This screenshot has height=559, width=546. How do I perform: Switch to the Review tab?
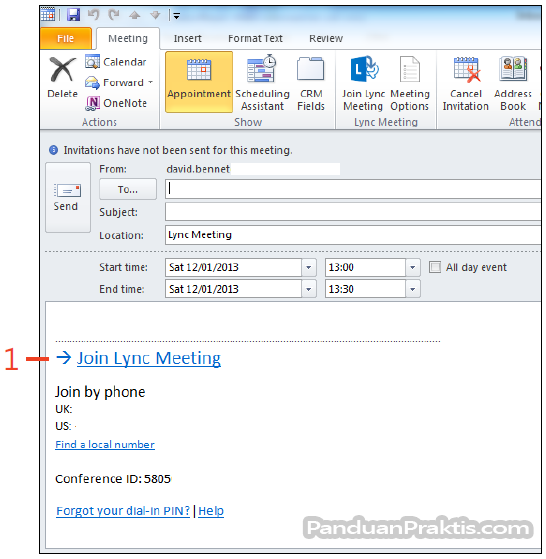(326, 39)
